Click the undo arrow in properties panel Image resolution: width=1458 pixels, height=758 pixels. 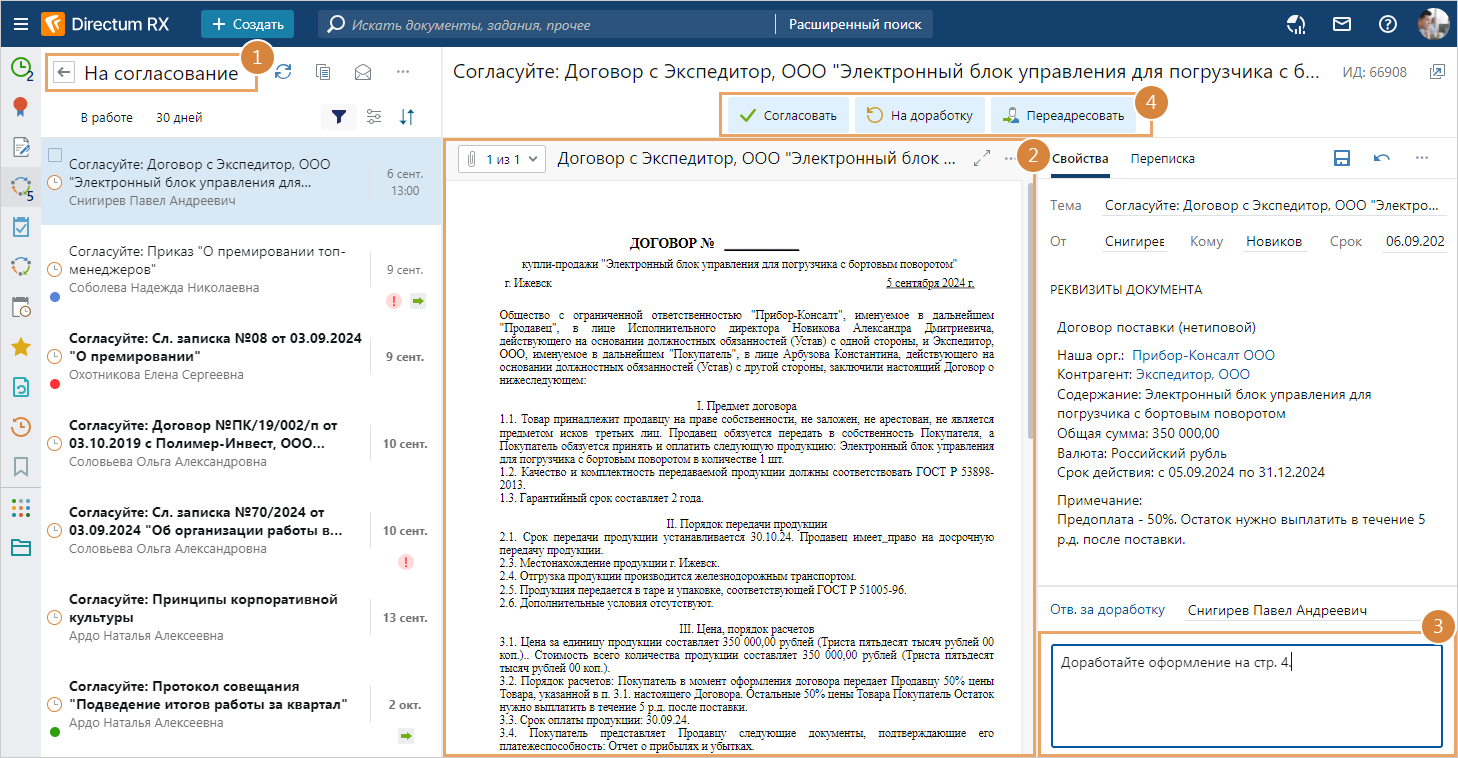click(x=1381, y=158)
